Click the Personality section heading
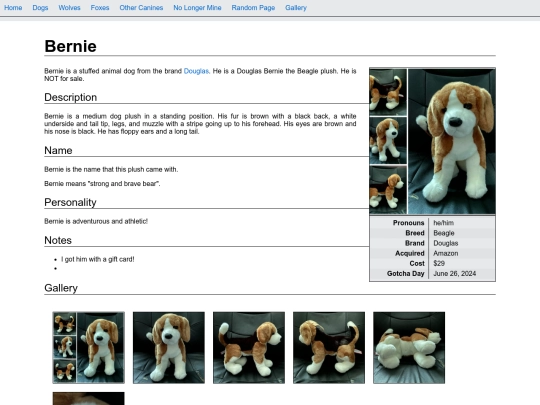This screenshot has width=540, height=405. [70, 202]
